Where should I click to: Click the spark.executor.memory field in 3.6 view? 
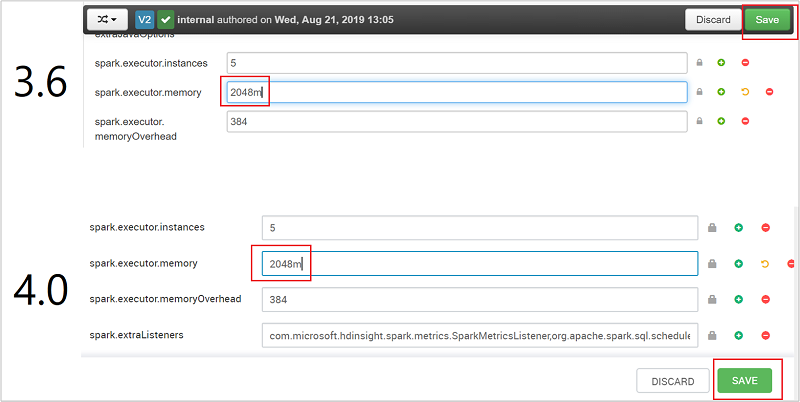tap(457, 92)
